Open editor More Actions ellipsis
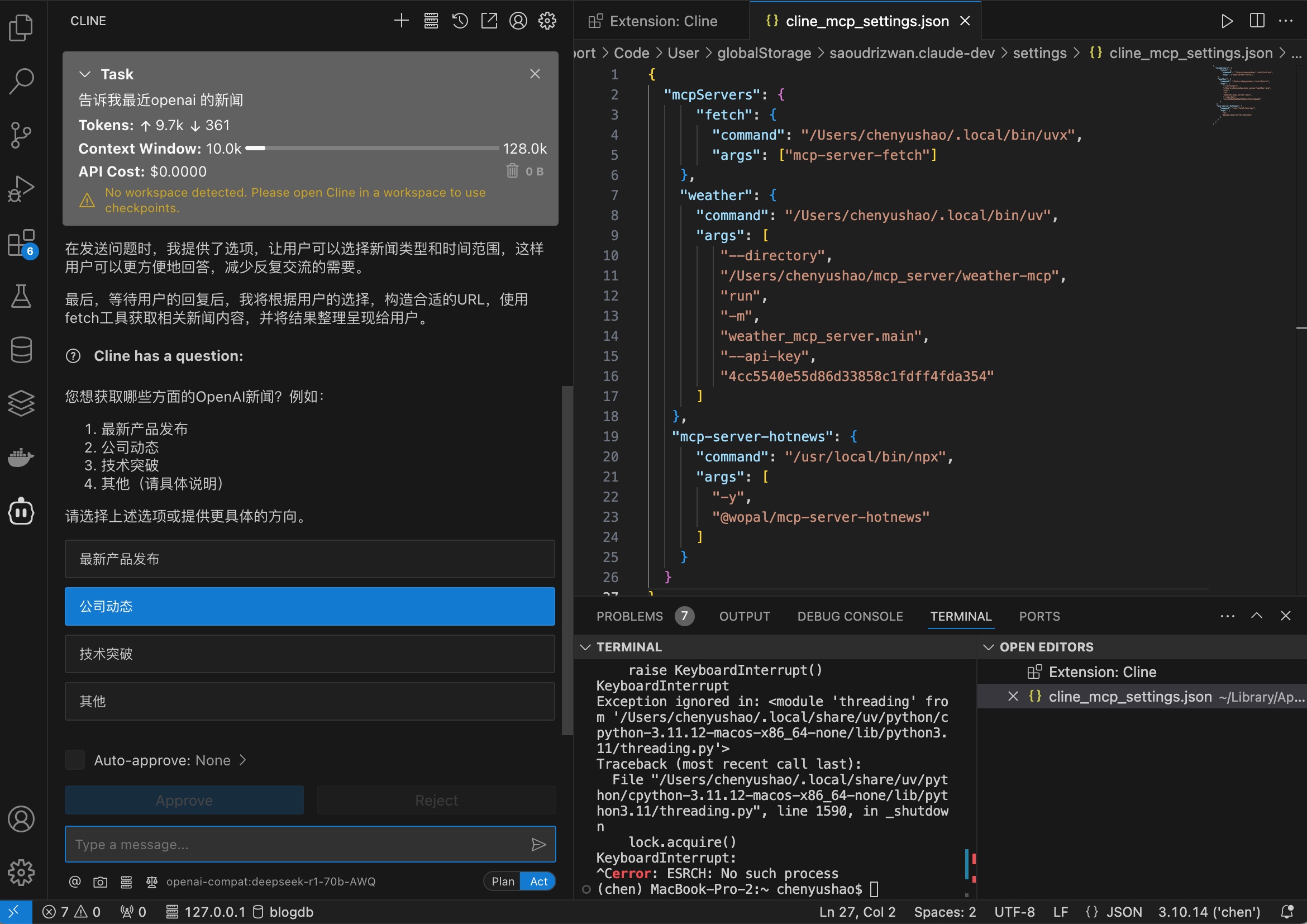Viewport: 1307px width, 924px height. (x=1286, y=21)
